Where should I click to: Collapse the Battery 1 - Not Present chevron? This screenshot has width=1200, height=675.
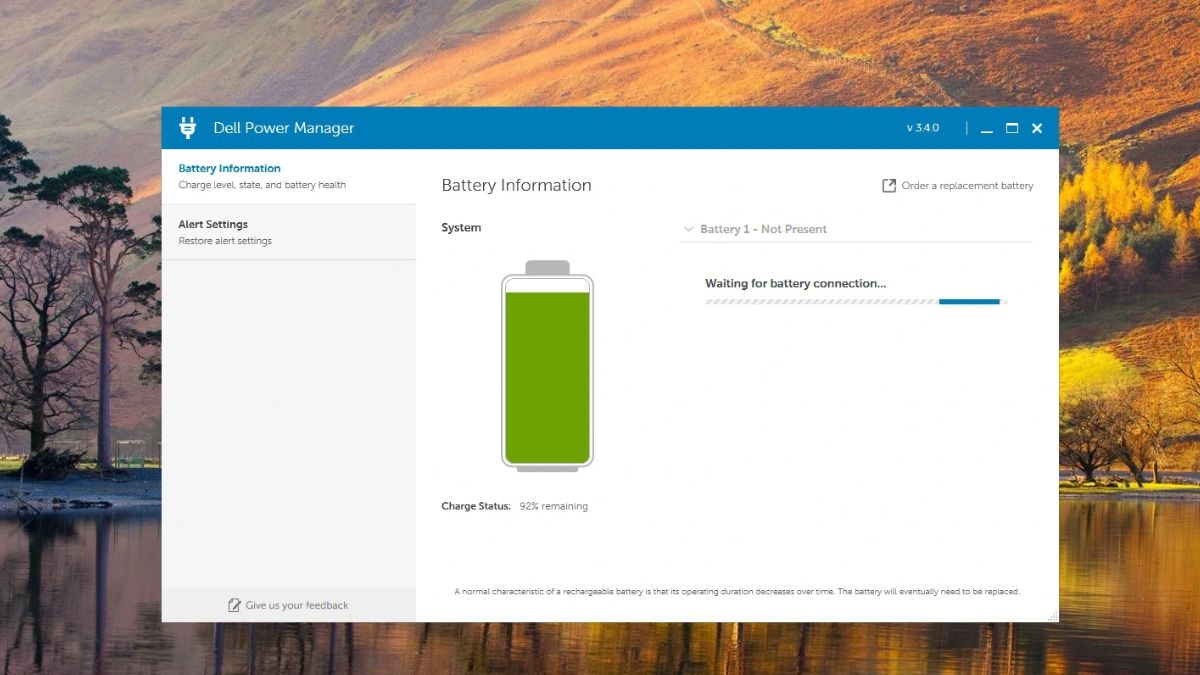(688, 229)
